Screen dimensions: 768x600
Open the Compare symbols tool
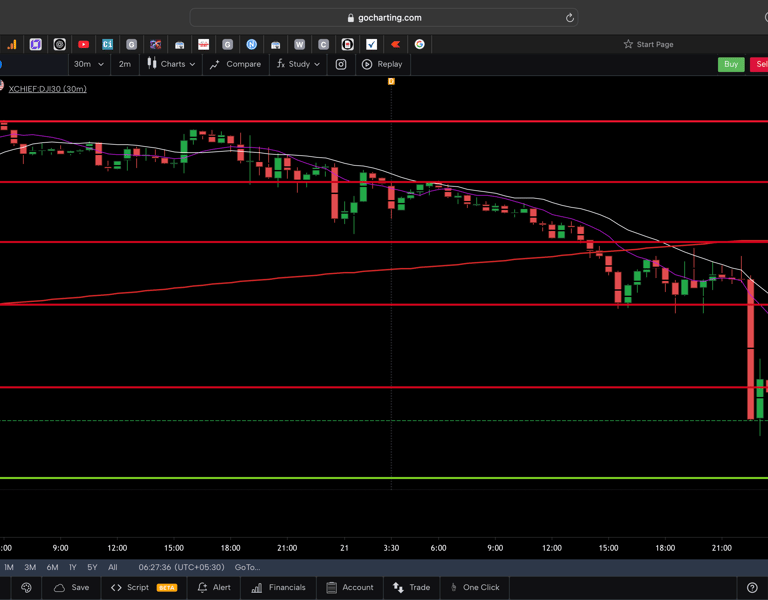(x=235, y=64)
